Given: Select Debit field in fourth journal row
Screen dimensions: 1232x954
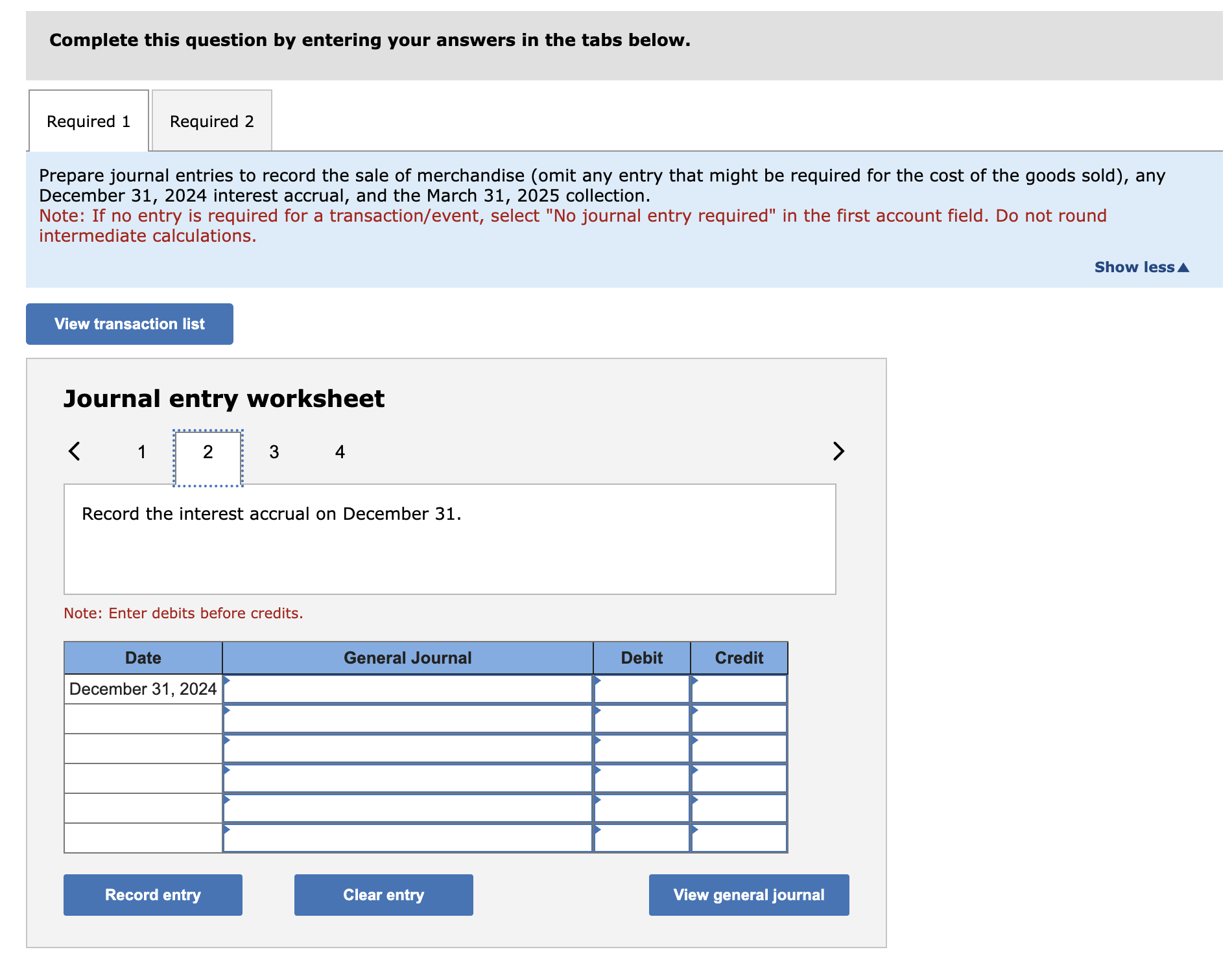Looking at the screenshot, I should point(642,778).
